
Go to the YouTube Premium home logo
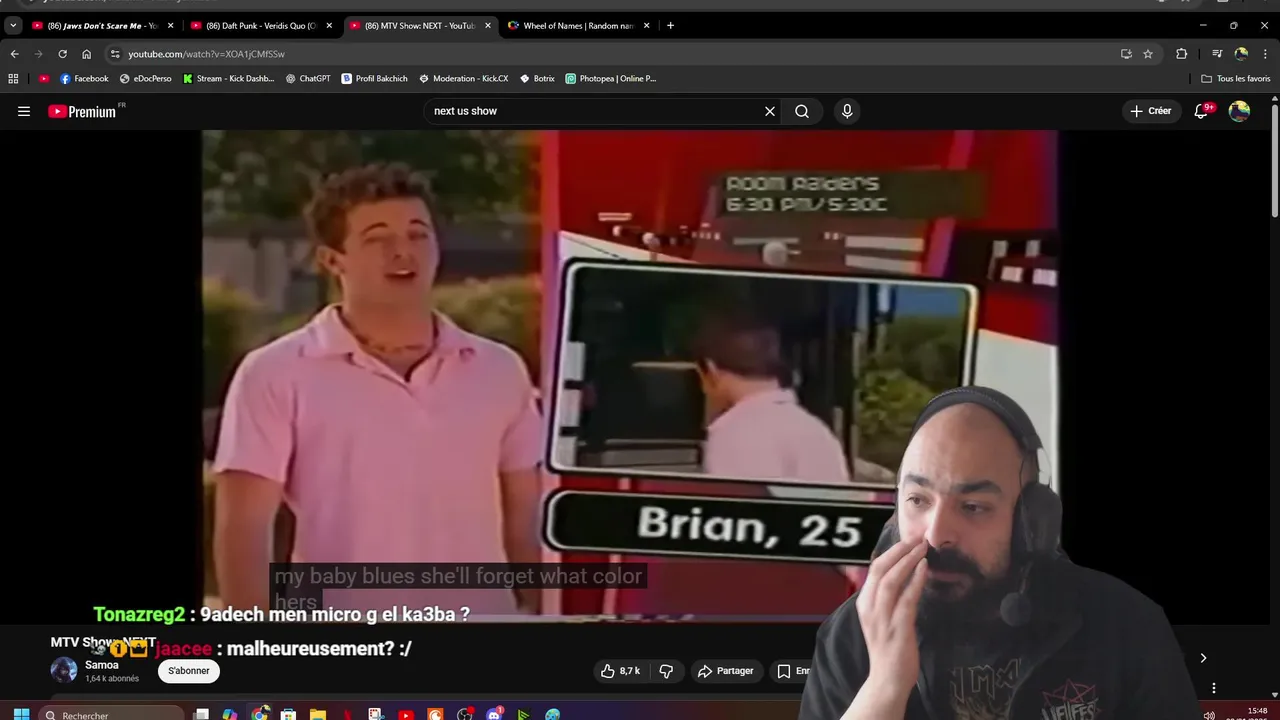(83, 111)
